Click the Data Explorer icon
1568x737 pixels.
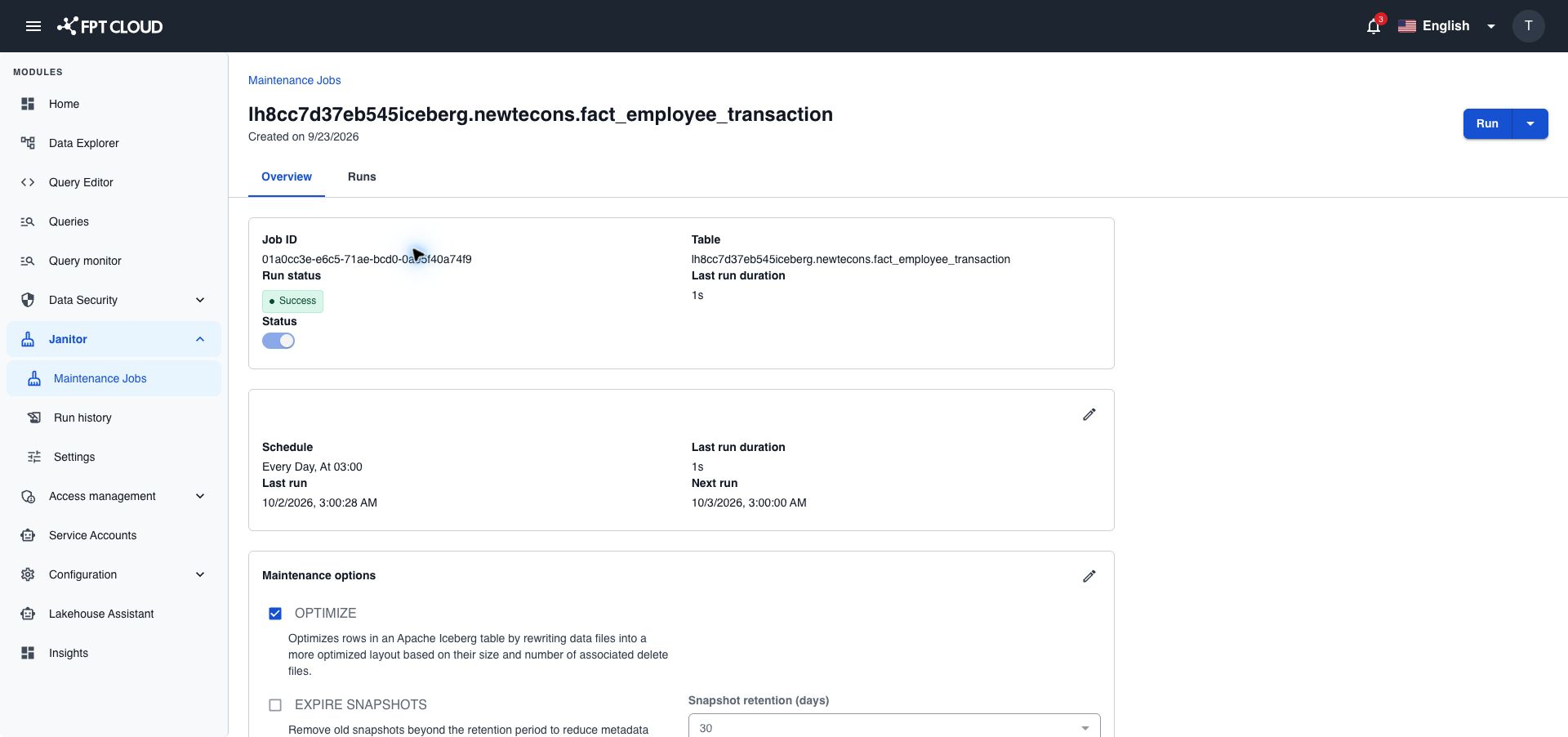28,143
